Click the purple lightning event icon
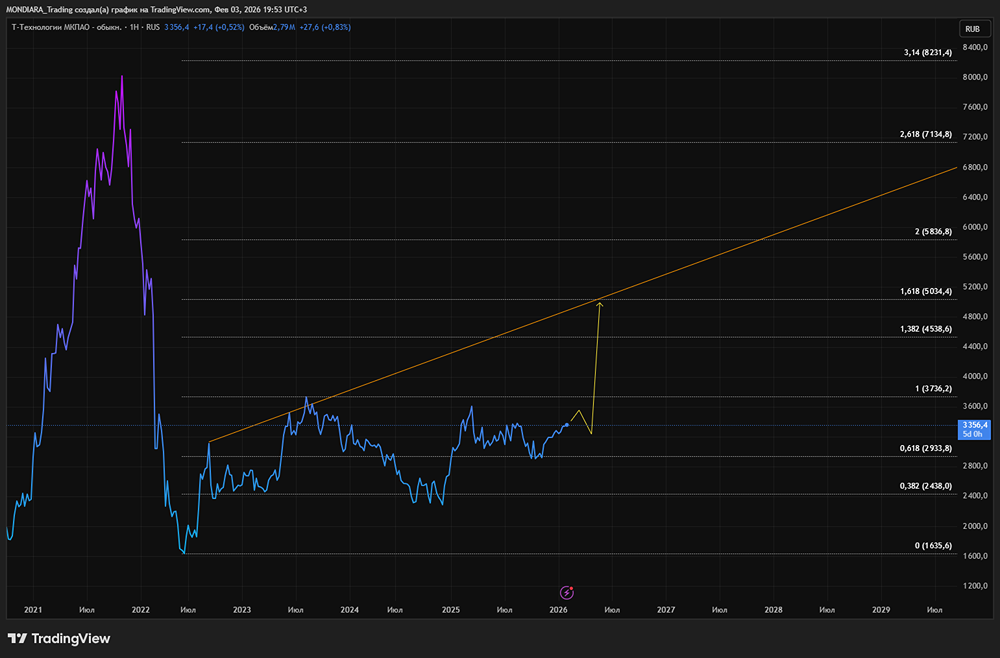 (x=567, y=592)
